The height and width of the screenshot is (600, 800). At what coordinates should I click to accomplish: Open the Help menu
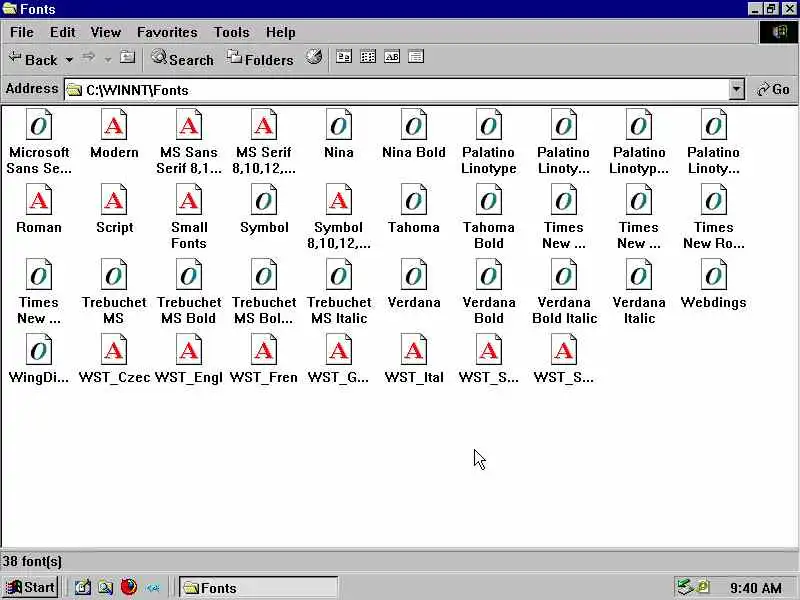coord(281,33)
